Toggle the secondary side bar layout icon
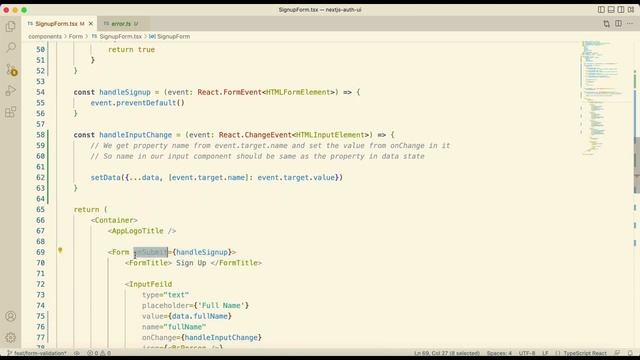This screenshot has height=360, width=640. point(621,9)
